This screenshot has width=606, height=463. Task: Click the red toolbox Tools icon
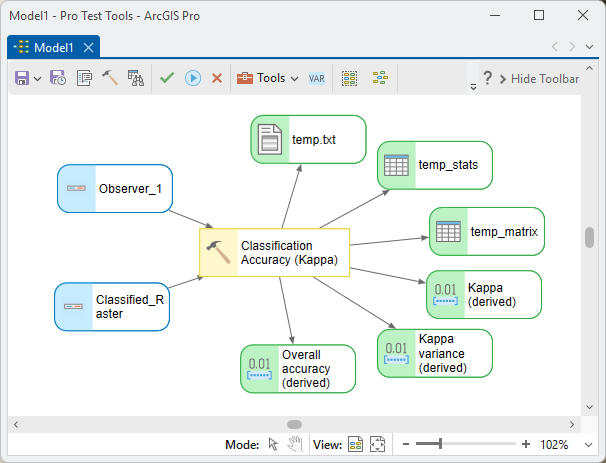[x=245, y=78]
